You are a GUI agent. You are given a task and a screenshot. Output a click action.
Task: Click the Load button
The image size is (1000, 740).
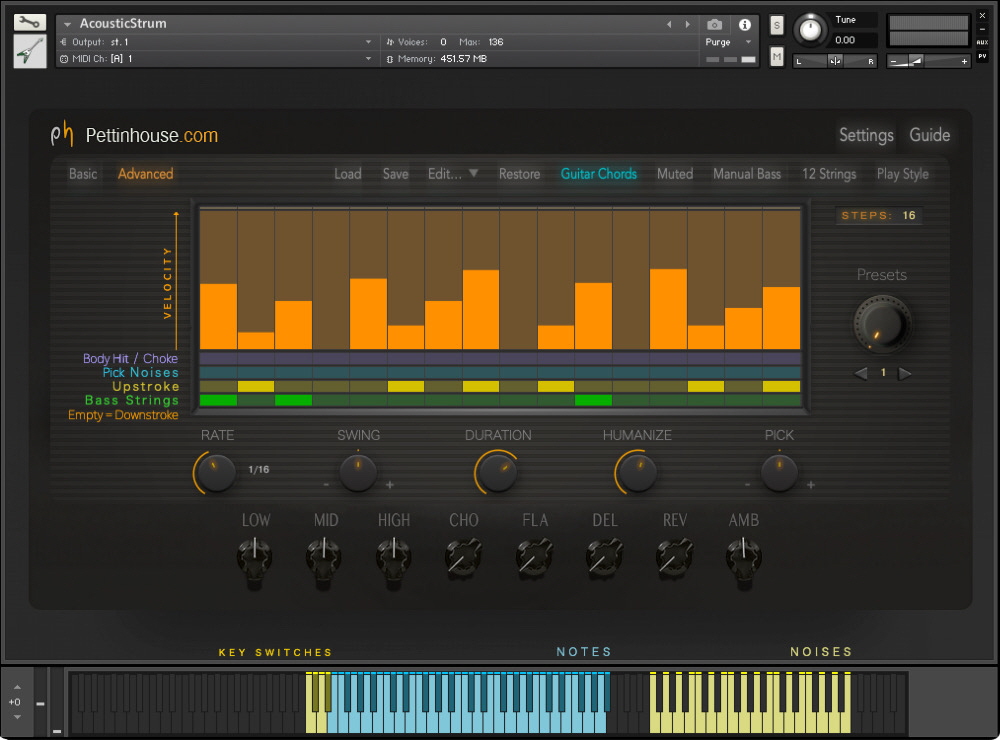pos(347,174)
